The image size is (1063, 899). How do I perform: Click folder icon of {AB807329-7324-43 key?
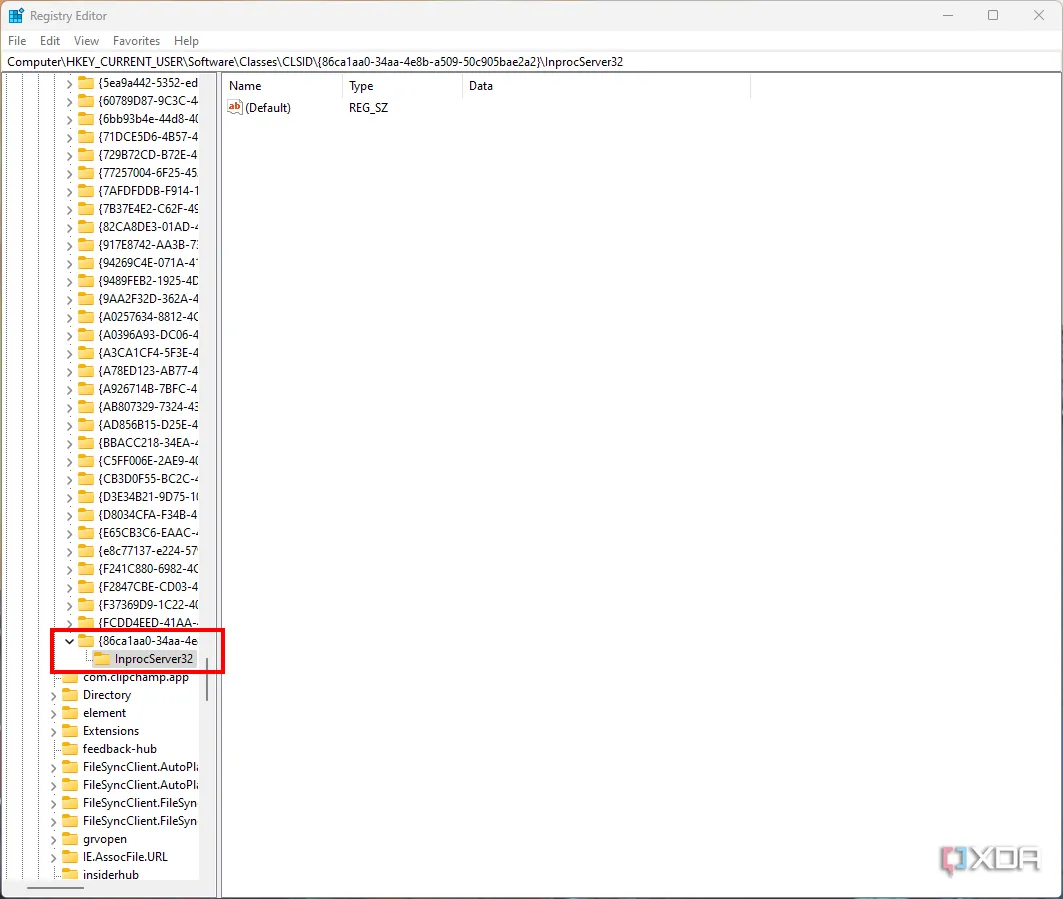coord(86,407)
